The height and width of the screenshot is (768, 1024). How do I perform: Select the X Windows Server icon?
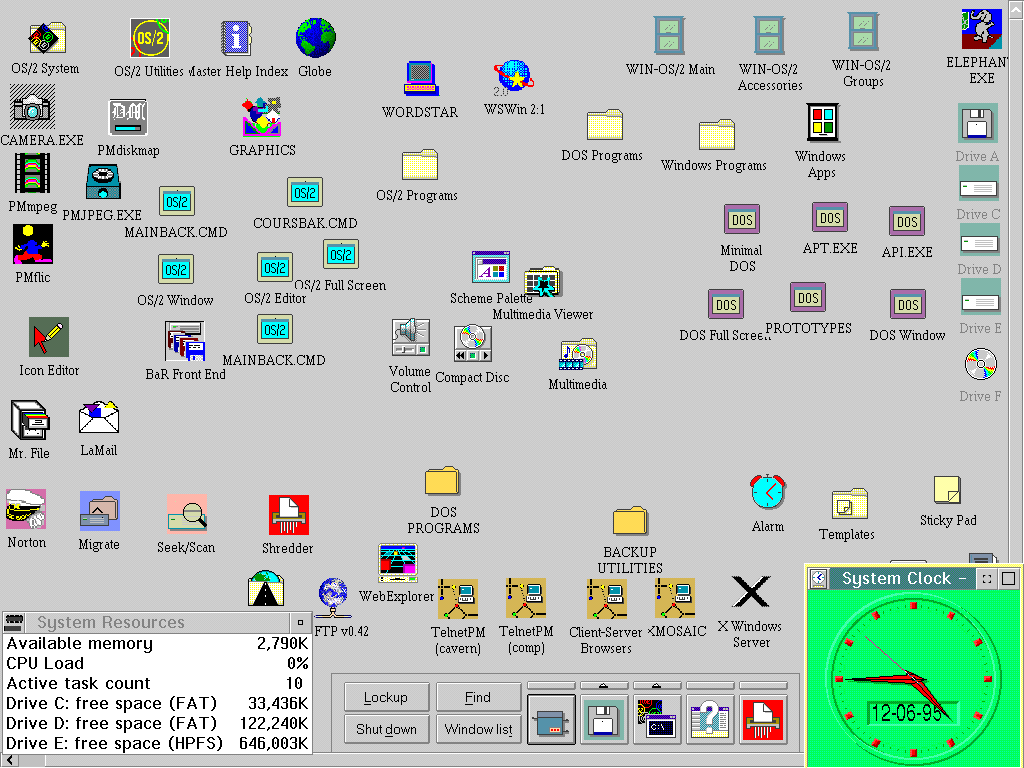pyautogui.click(x=750, y=592)
